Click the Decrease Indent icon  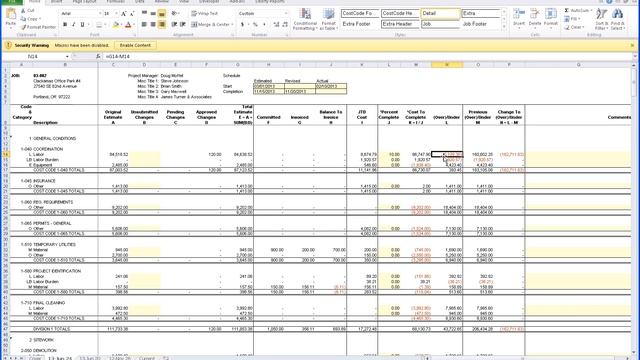[x=174, y=25]
